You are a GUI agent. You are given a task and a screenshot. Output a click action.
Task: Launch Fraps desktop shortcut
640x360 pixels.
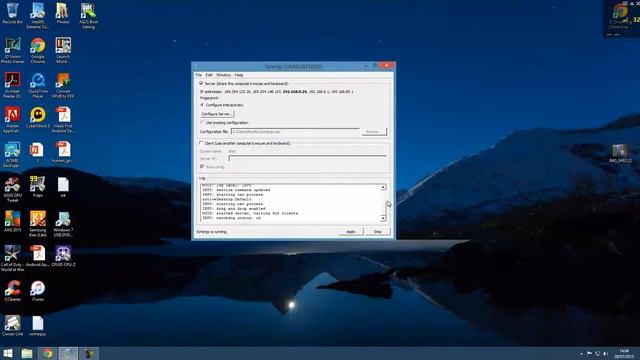pyautogui.click(x=38, y=187)
